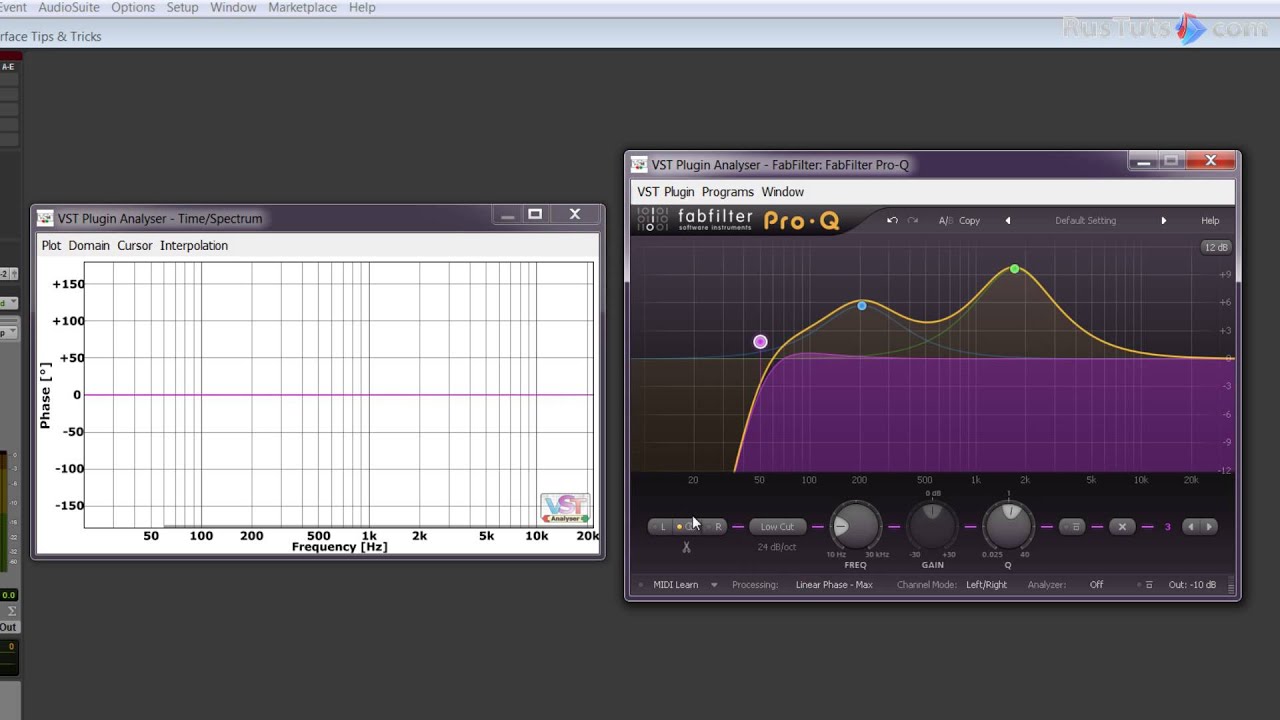1280x720 pixels.
Task: Select the pink low cut band dot
Action: click(760, 342)
